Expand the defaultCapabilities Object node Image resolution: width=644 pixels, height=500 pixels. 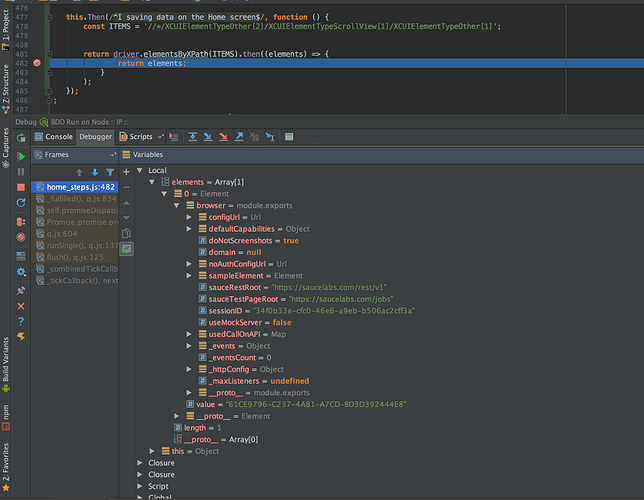(189, 228)
